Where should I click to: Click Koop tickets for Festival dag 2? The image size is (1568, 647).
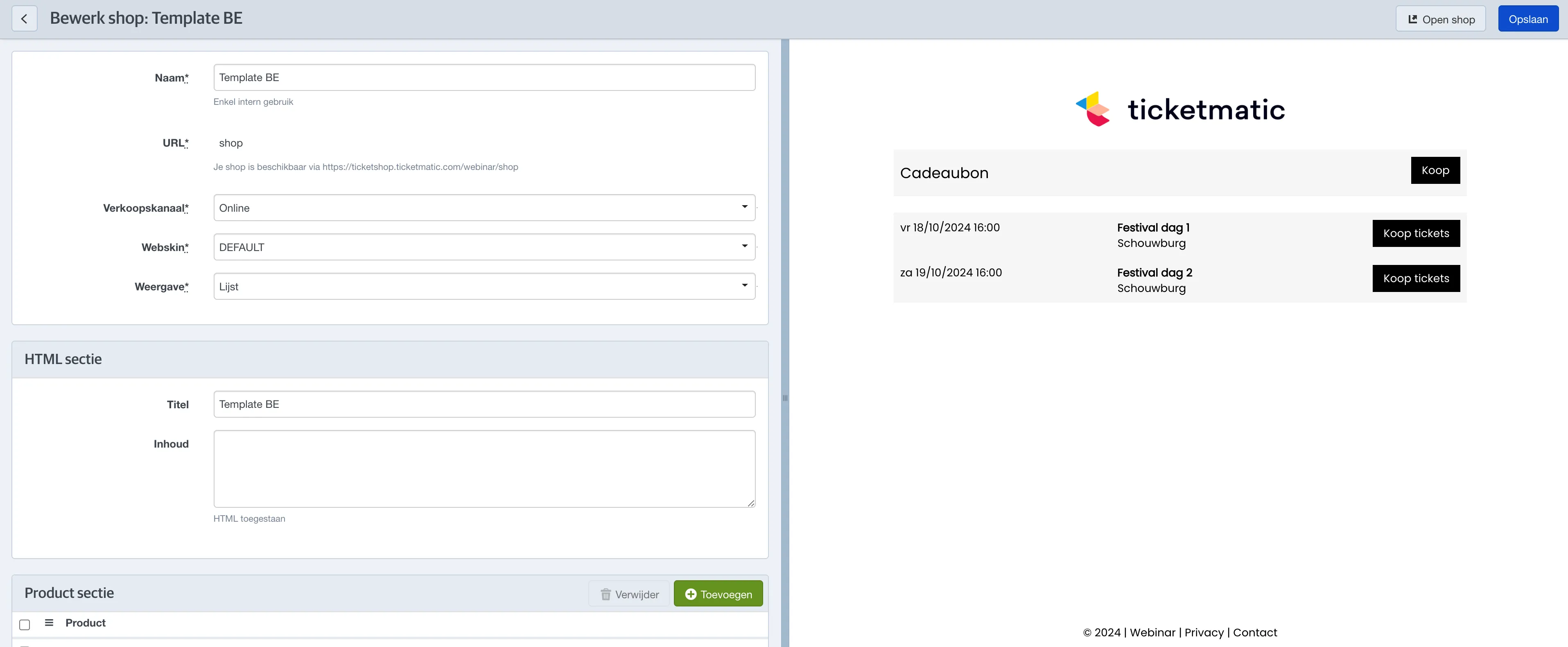(1416, 278)
